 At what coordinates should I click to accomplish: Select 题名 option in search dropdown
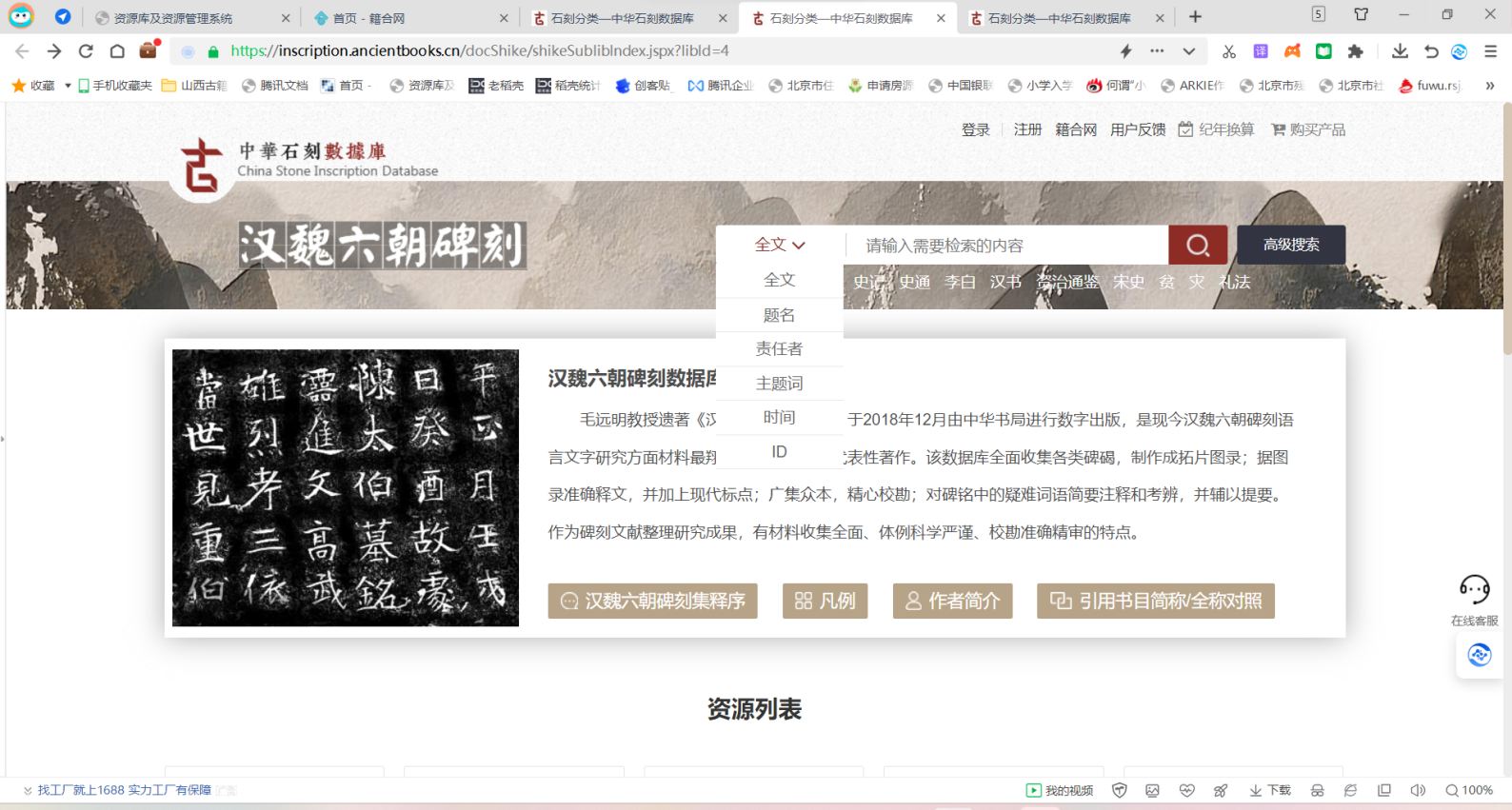click(x=780, y=315)
